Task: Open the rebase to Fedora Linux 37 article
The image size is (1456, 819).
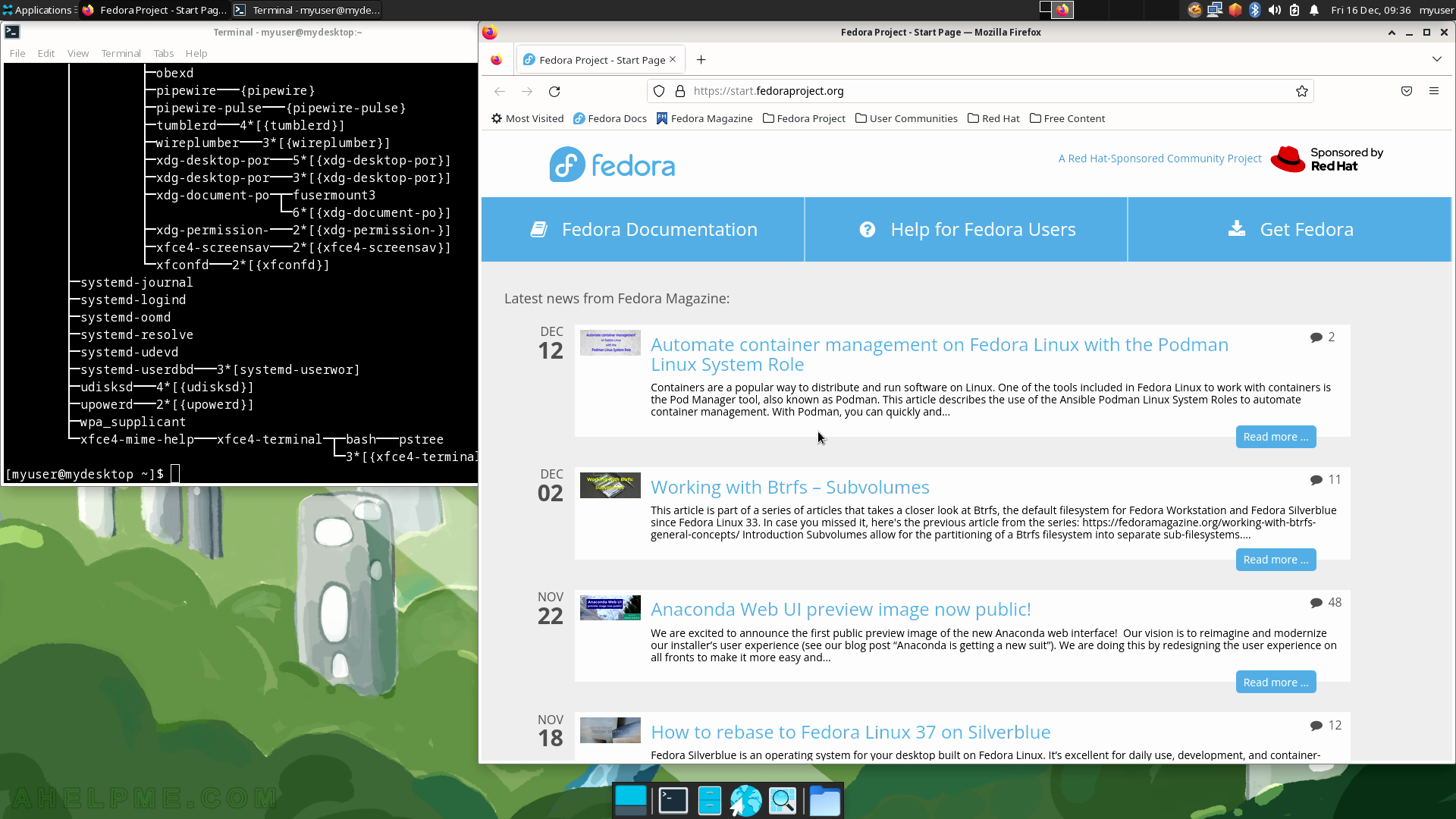Action: (851, 732)
